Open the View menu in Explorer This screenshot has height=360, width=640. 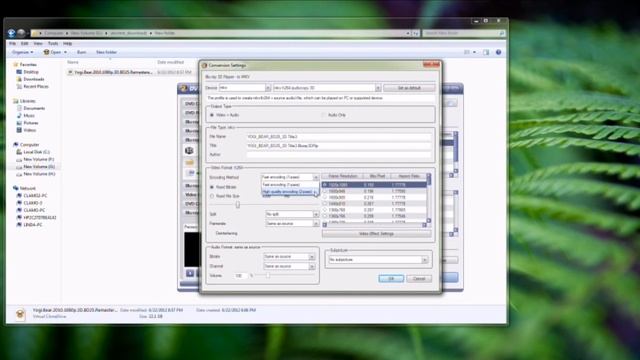point(38,43)
